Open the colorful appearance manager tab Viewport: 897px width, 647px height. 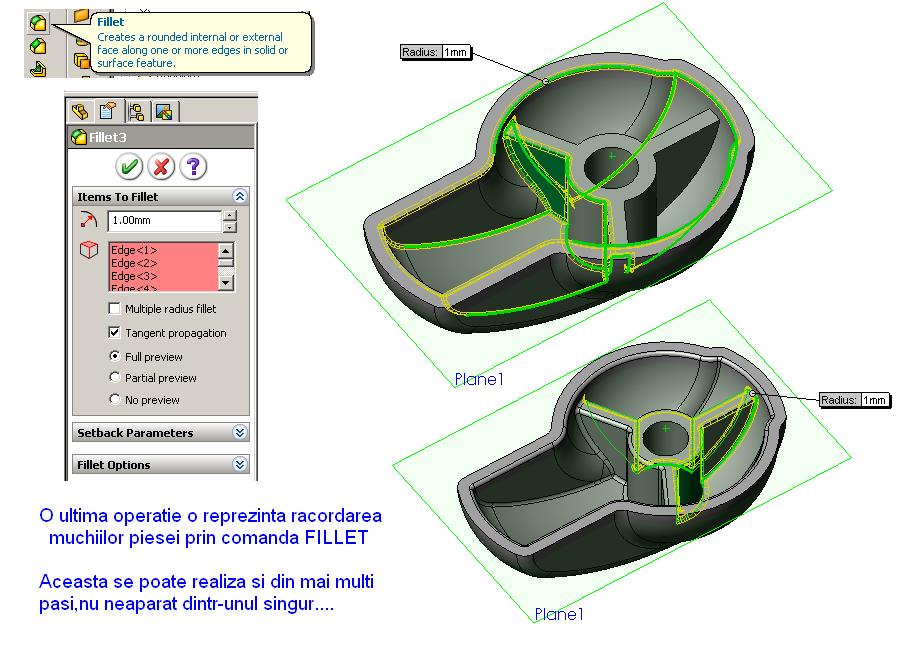tap(164, 111)
